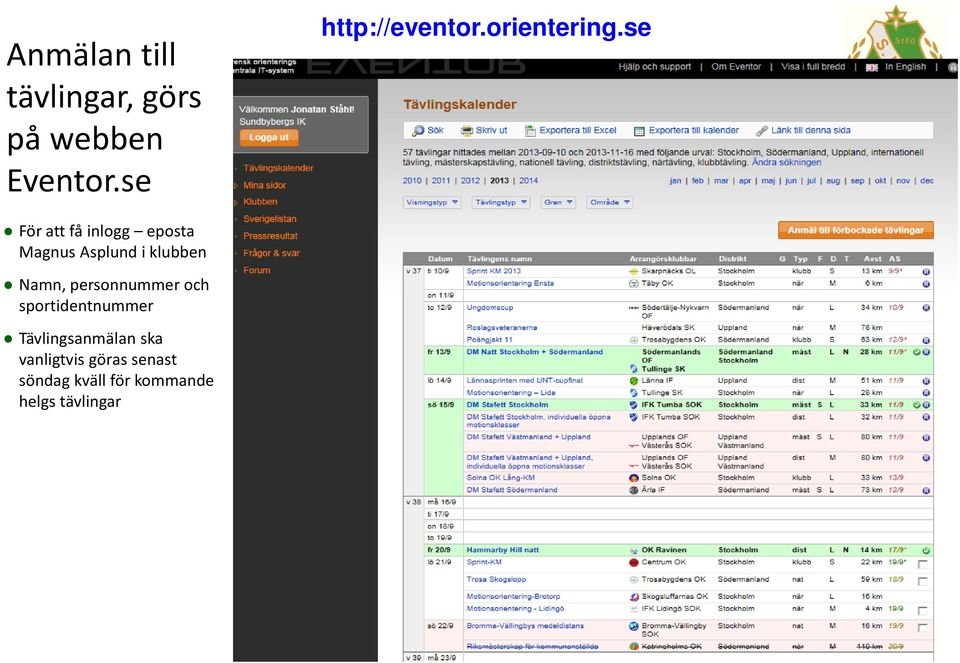Viewport: 960px width, 663px height.
Task: Click the Solna OK club logo
Action: 634,478
